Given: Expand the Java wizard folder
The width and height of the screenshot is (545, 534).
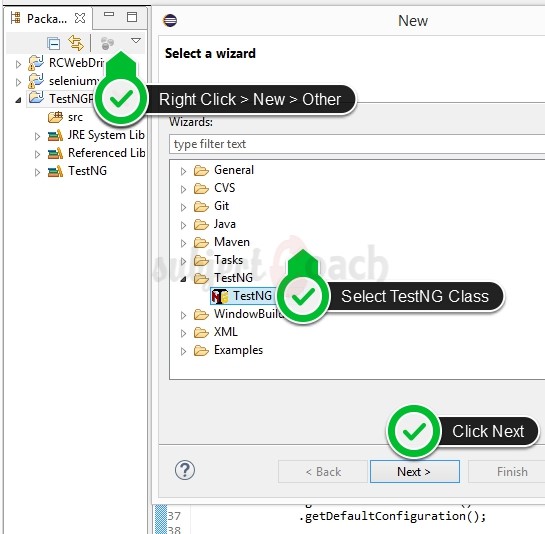Looking at the screenshot, I should (183, 225).
